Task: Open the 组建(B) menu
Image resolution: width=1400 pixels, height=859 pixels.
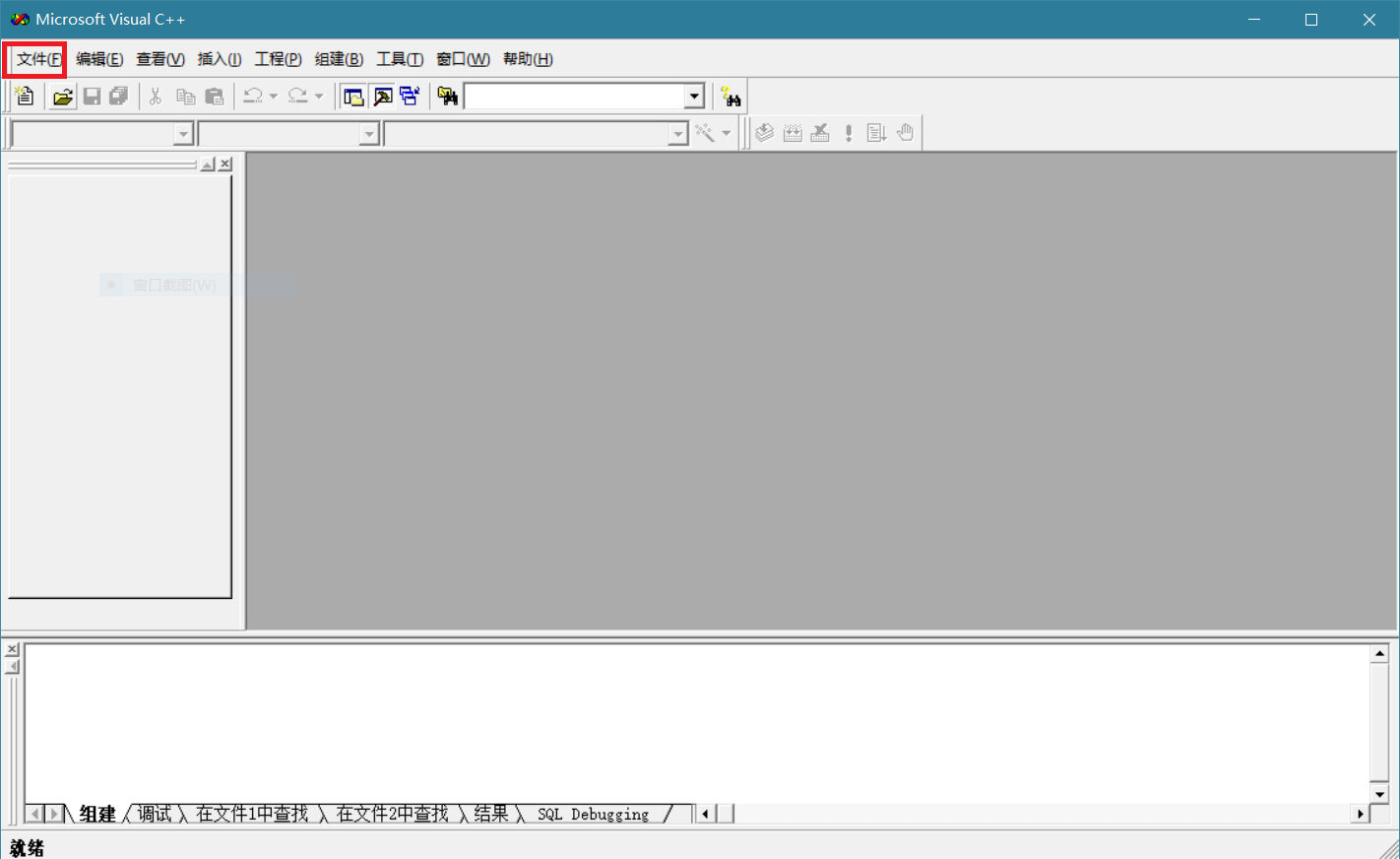Action: [x=339, y=59]
